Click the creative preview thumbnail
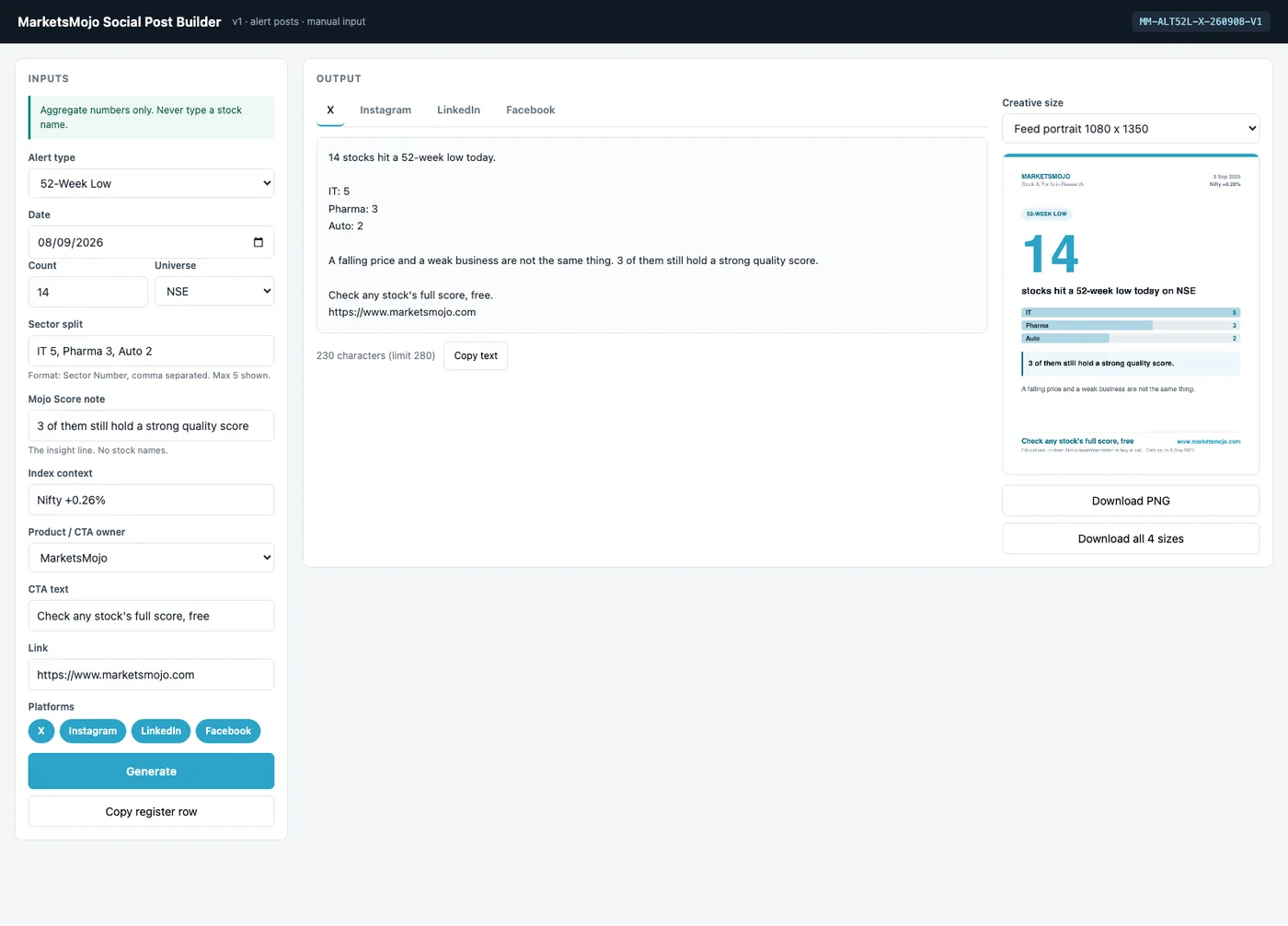 pos(1131,314)
